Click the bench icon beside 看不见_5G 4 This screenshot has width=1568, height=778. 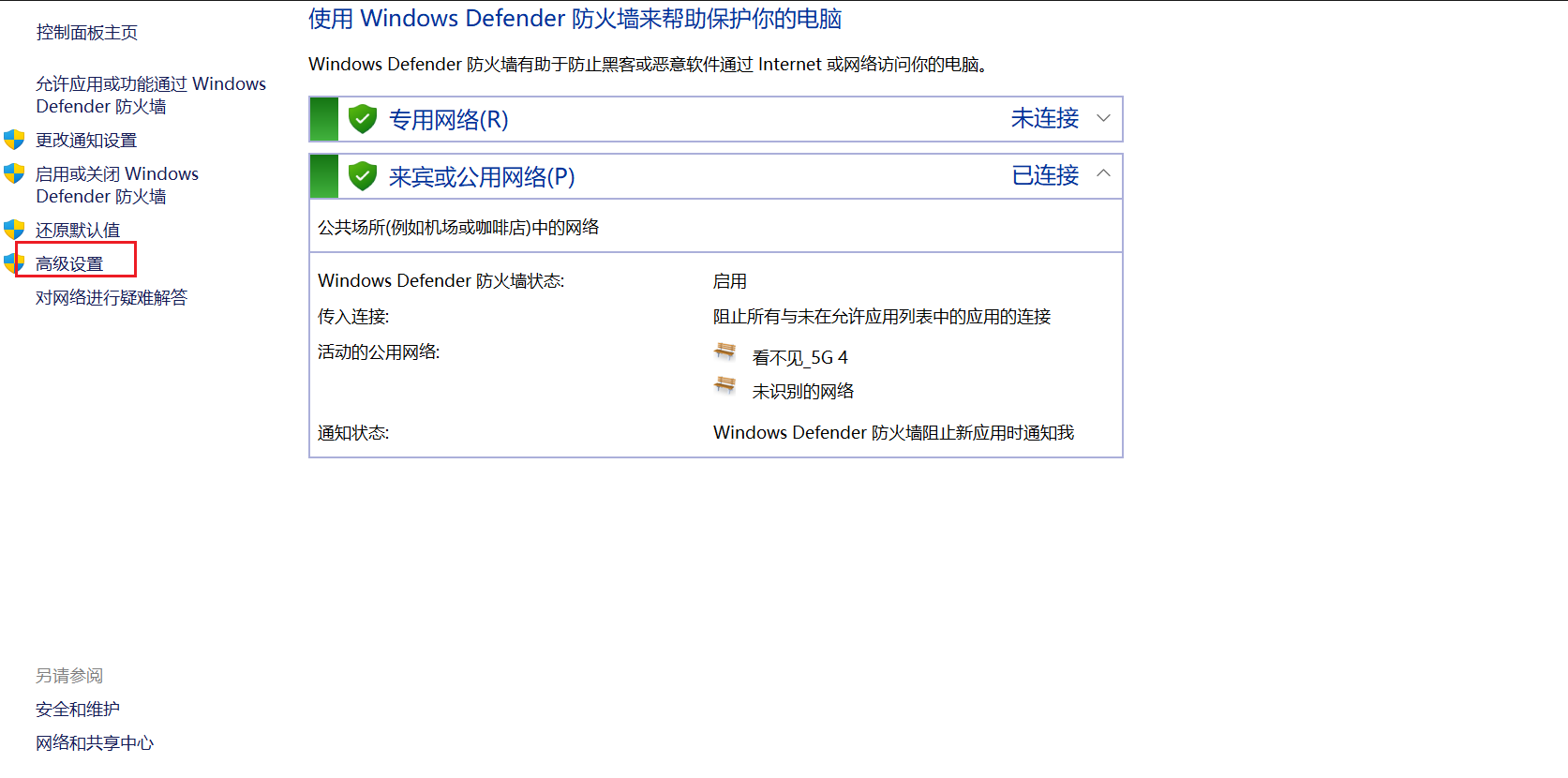724,352
